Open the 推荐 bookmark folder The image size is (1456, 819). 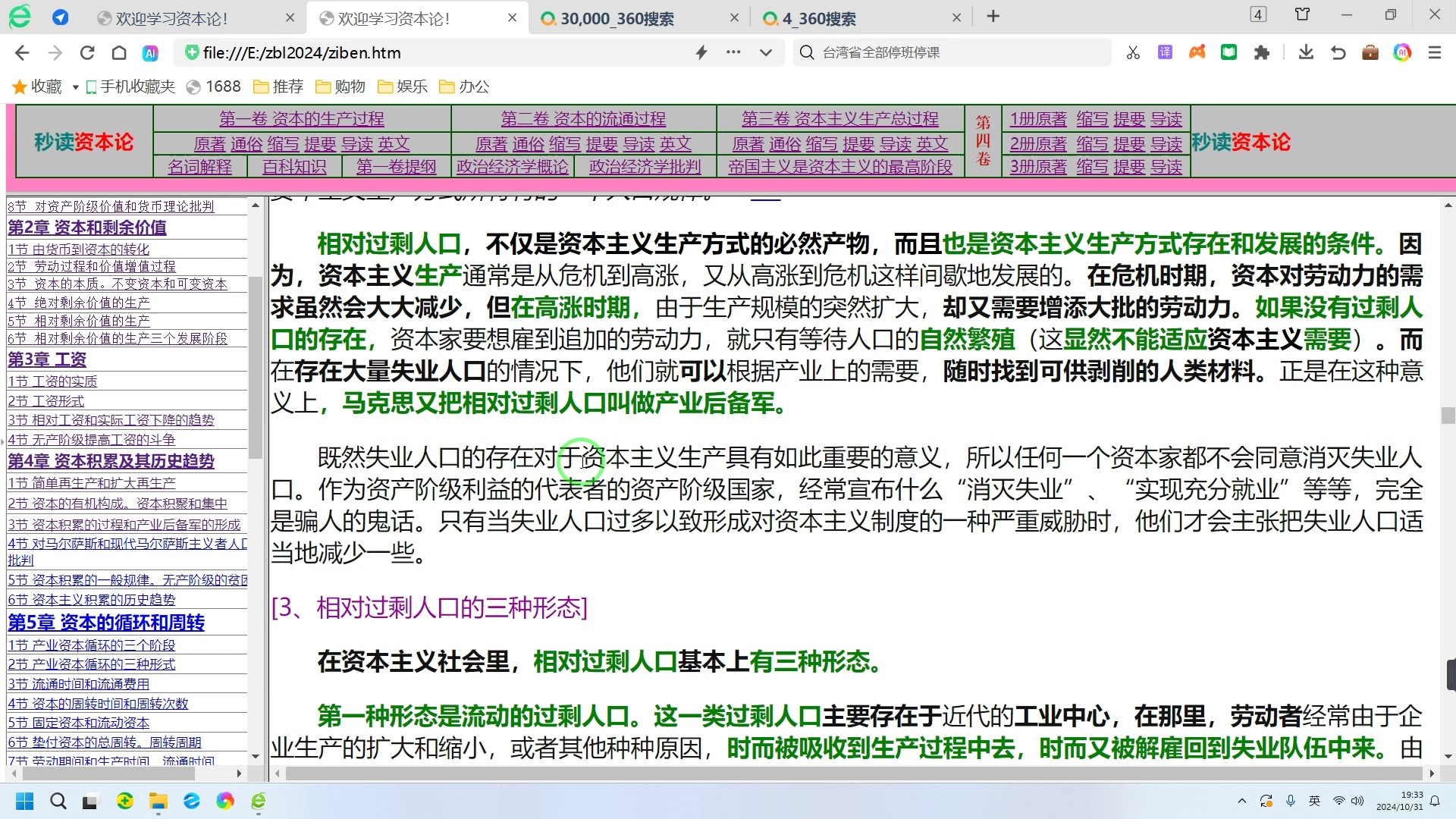point(278,86)
